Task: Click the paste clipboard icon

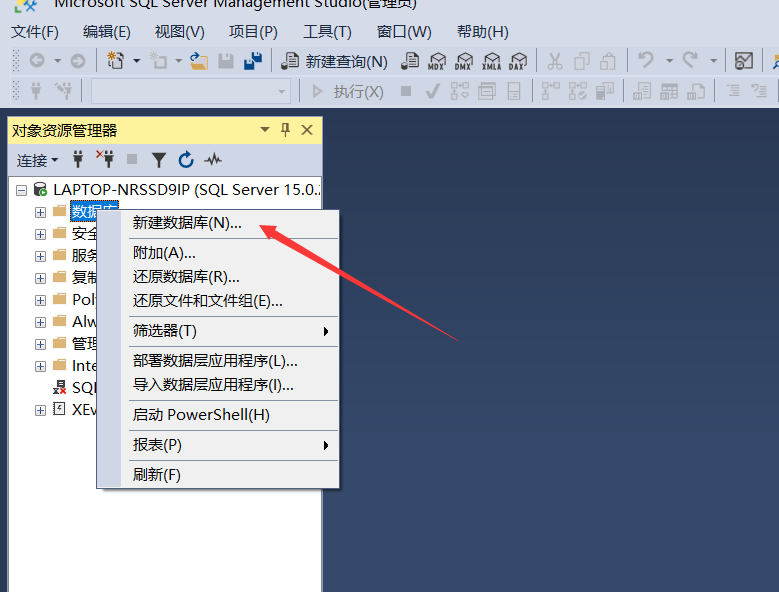Action: click(608, 61)
